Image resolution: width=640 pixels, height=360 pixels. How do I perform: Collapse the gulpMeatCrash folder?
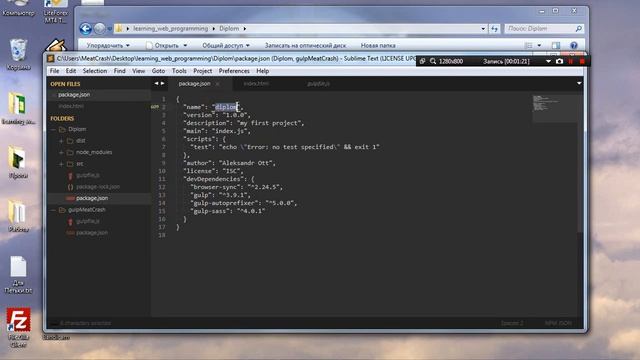[53, 210]
